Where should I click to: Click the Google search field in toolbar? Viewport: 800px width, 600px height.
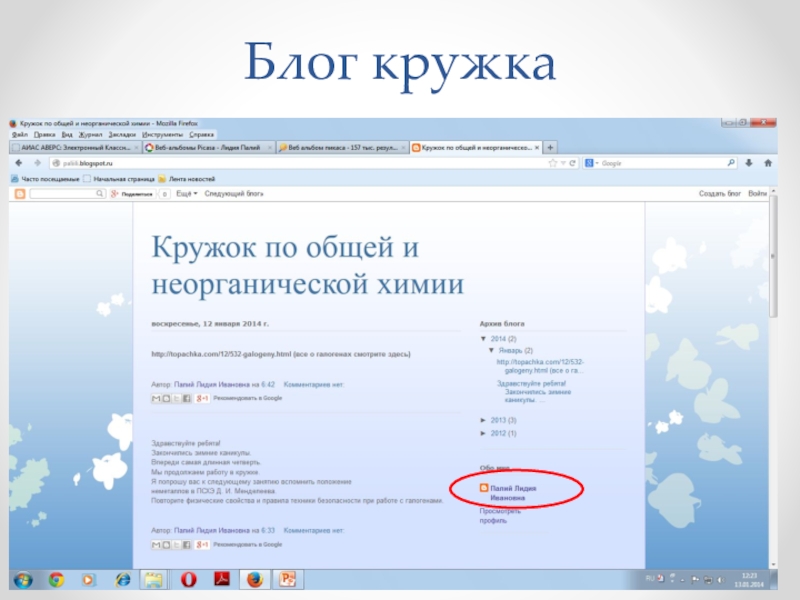coord(640,162)
